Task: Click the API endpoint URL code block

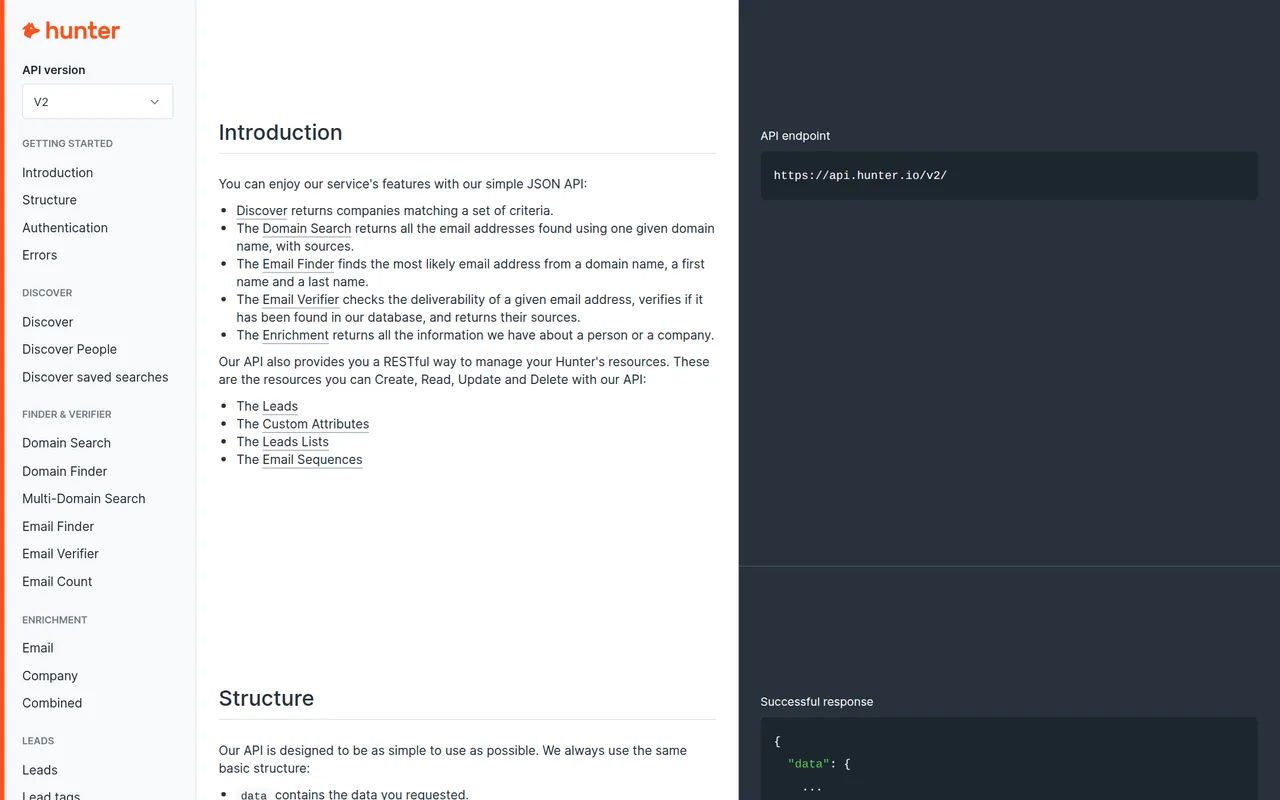Action: pyautogui.click(x=1009, y=176)
